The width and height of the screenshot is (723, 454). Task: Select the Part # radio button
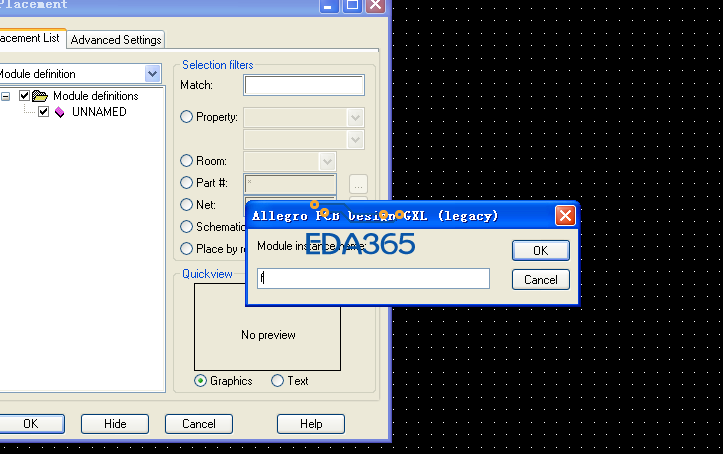point(186,183)
